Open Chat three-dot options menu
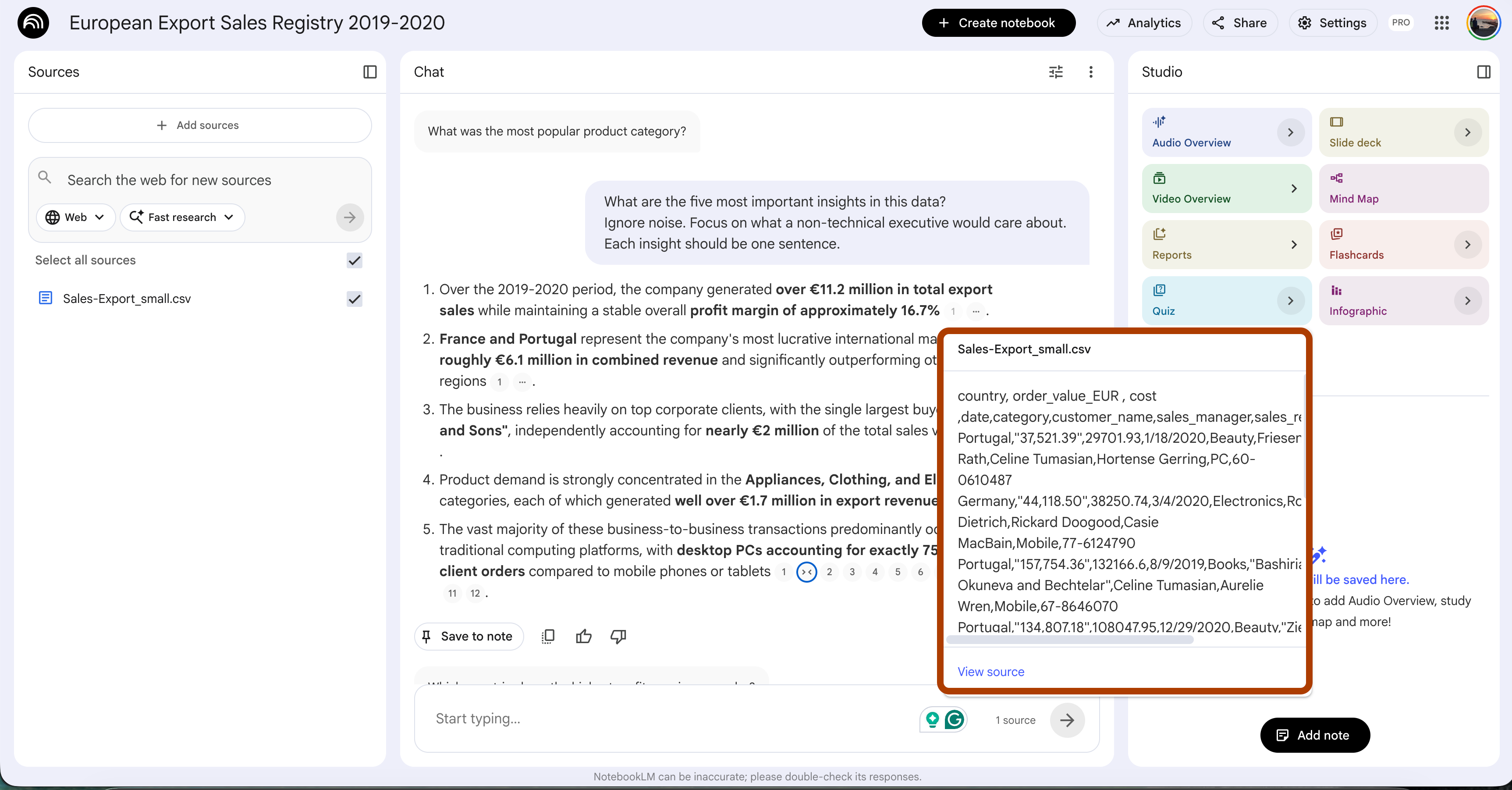1512x790 pixels. click(1090, 71)
